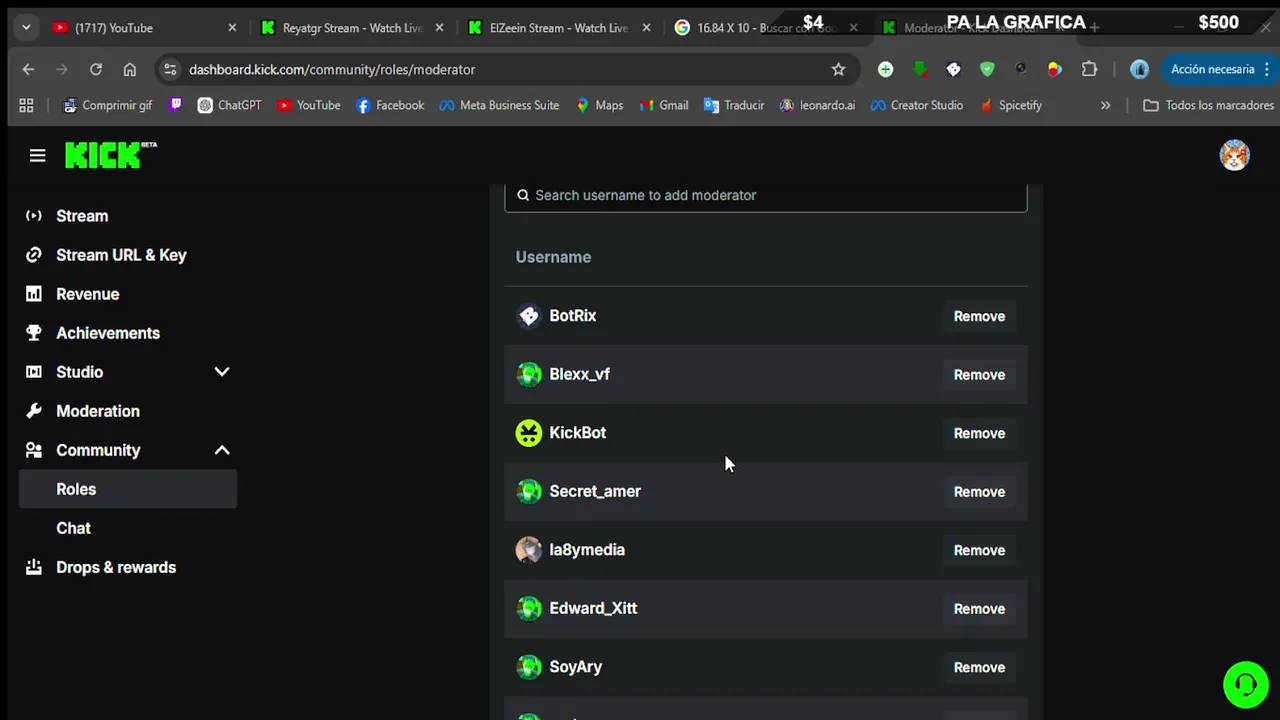Click the green shield extension icon
The width and height of the screenshot is (1280, 720).
click(987, 69)
